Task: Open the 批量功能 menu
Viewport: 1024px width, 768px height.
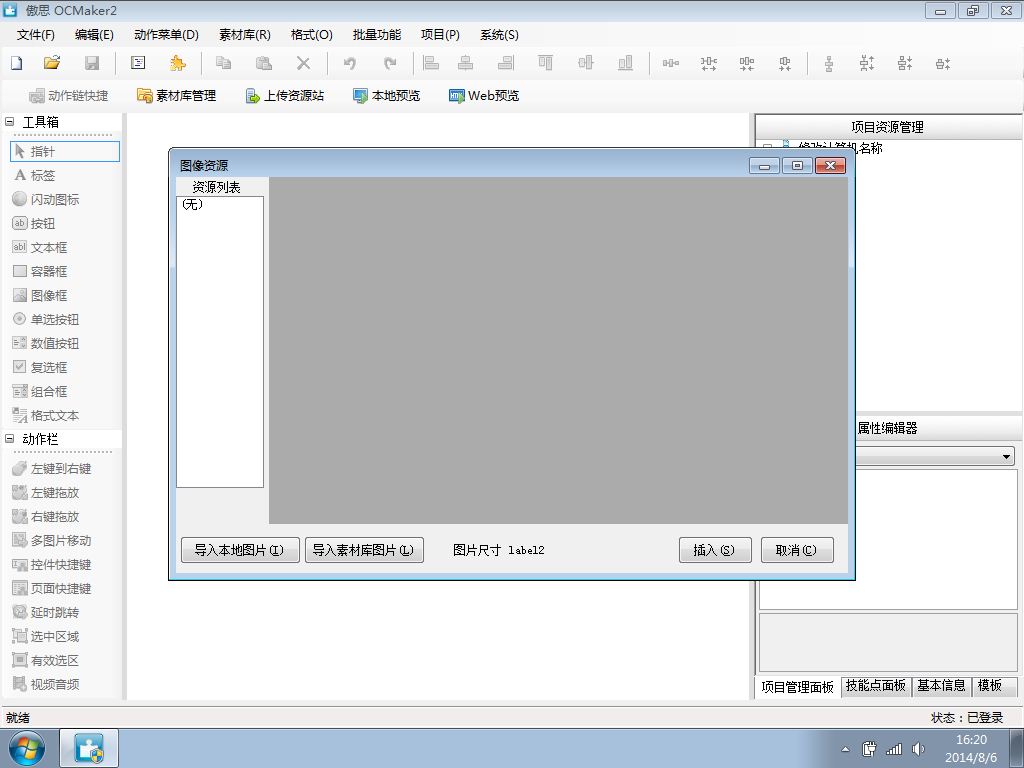Action: pyautogui.click(x=377, y=35)
